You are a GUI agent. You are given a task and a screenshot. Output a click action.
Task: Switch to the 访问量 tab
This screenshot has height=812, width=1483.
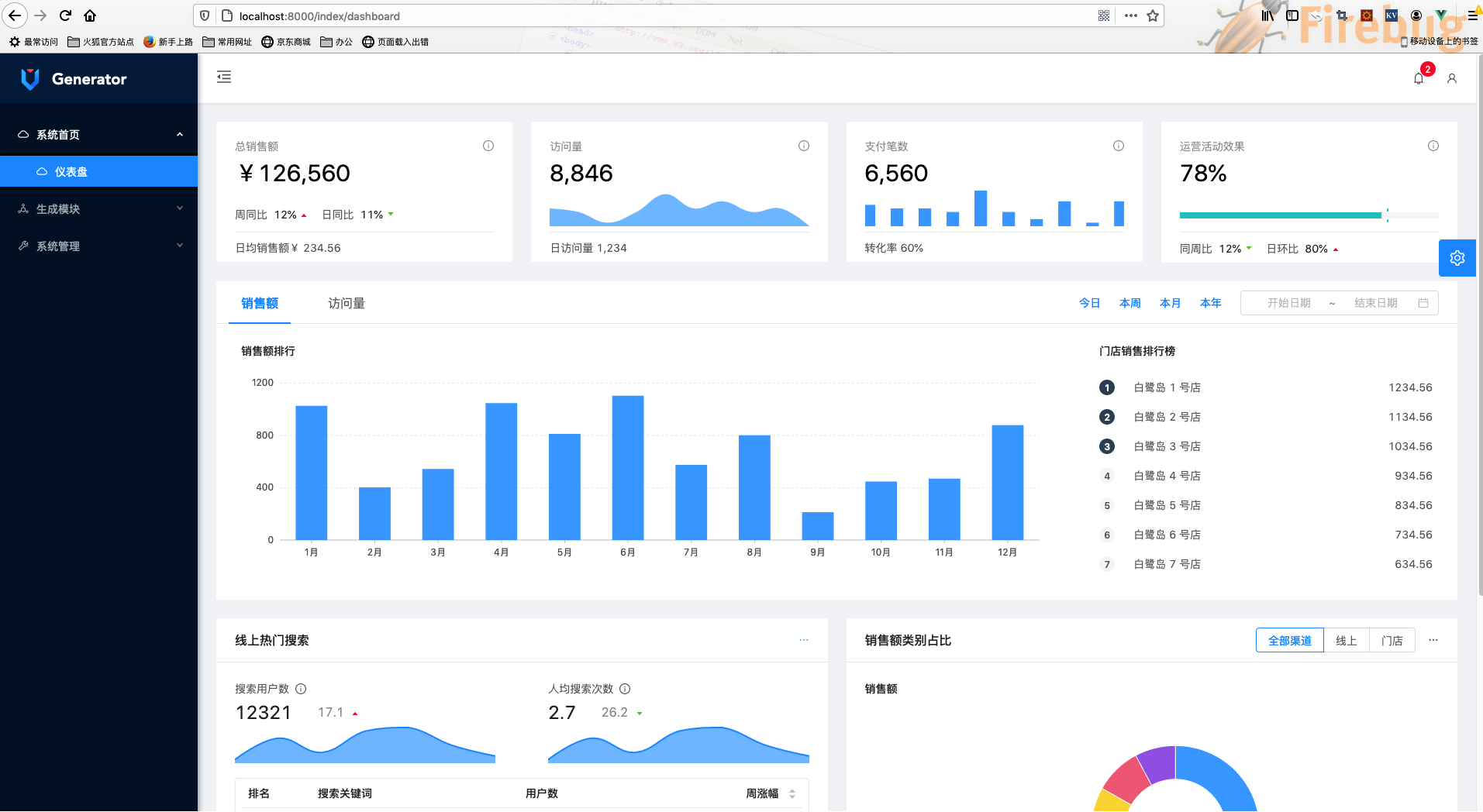[x=347, y=303]
